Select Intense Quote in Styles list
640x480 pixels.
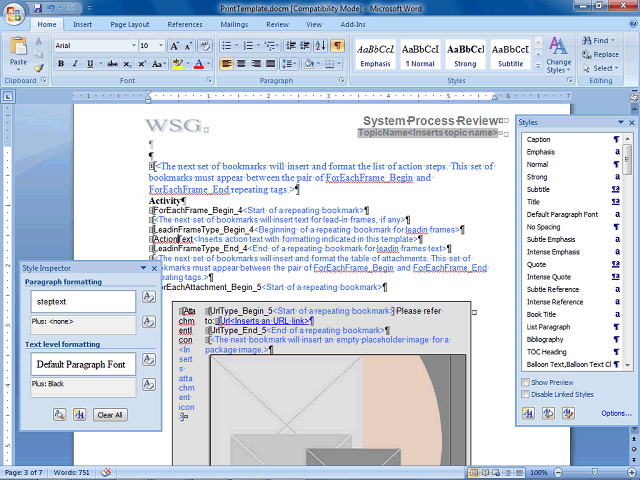click(572, 277)
